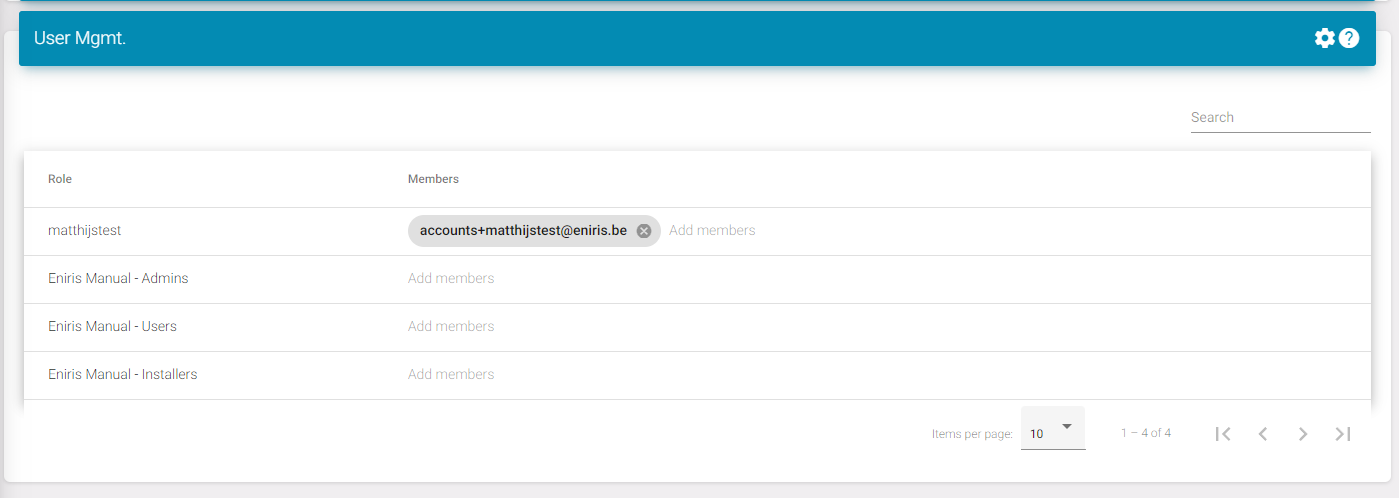Focus the Search field
1399x498 pixels.
click(1279, 118)
